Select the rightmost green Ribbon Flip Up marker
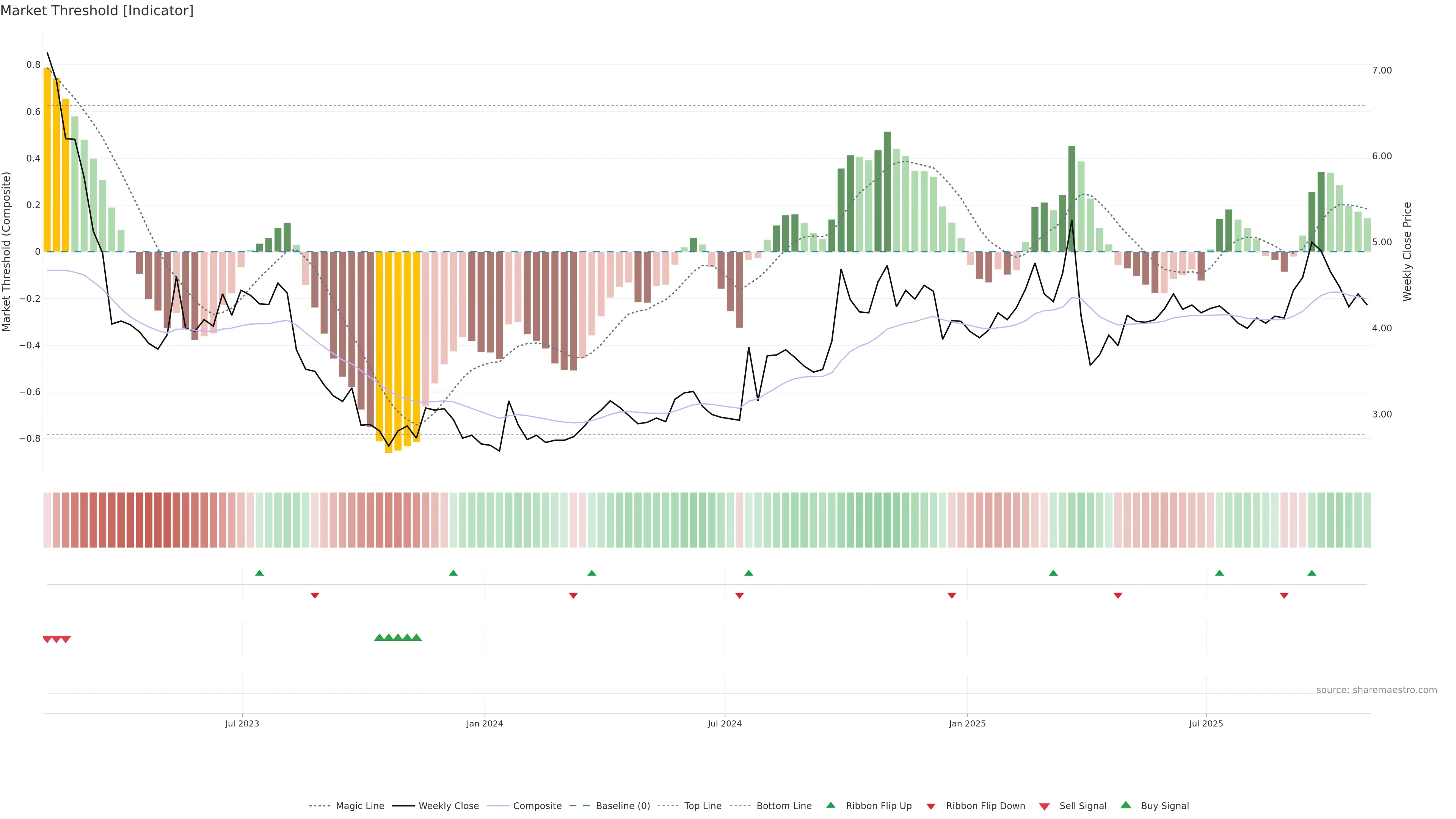Screen dimensions: 1456x819 click(1312, 573)
